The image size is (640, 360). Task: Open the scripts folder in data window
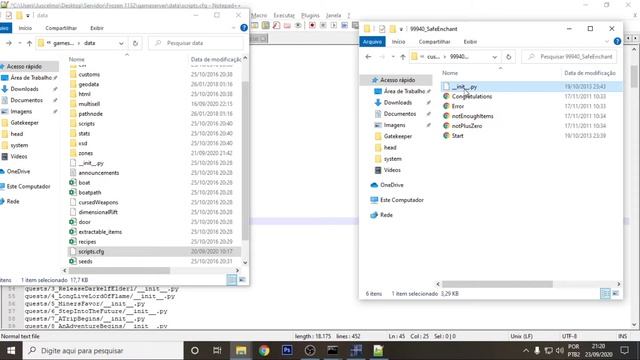pyautogui.click(x=87, y=124)
